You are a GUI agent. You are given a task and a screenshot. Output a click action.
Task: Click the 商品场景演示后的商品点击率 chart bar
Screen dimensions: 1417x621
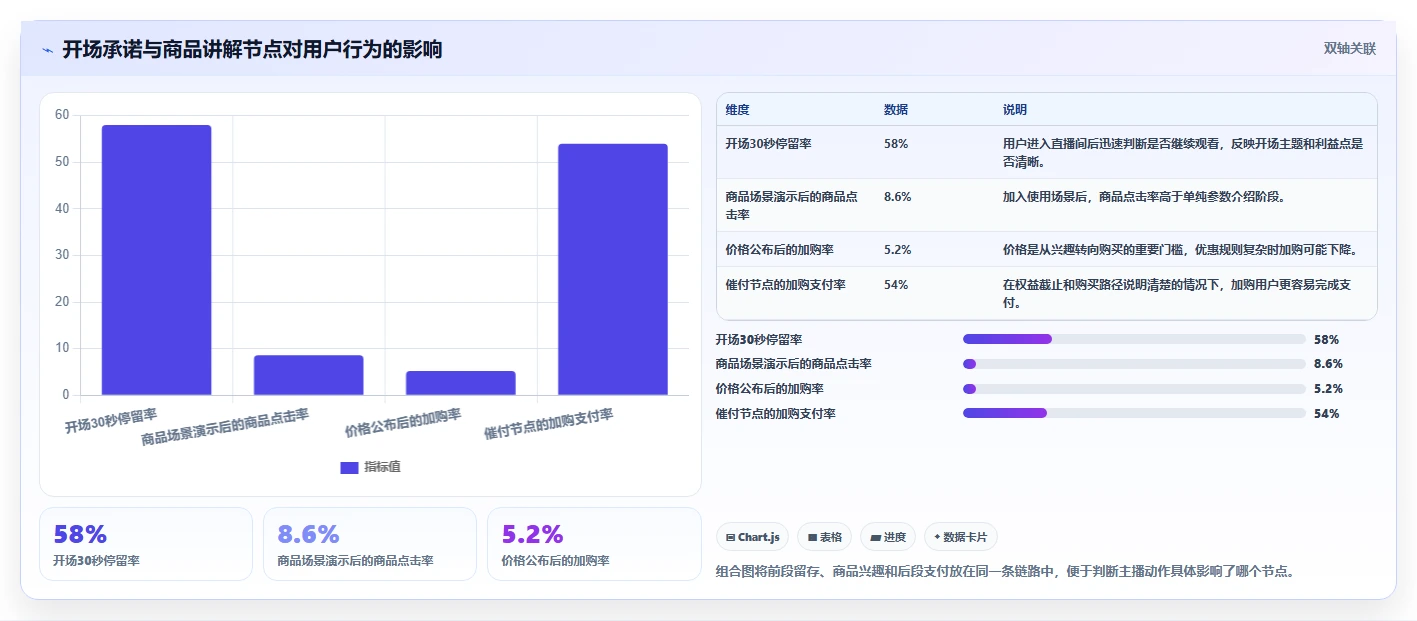[x=309, y=375]
